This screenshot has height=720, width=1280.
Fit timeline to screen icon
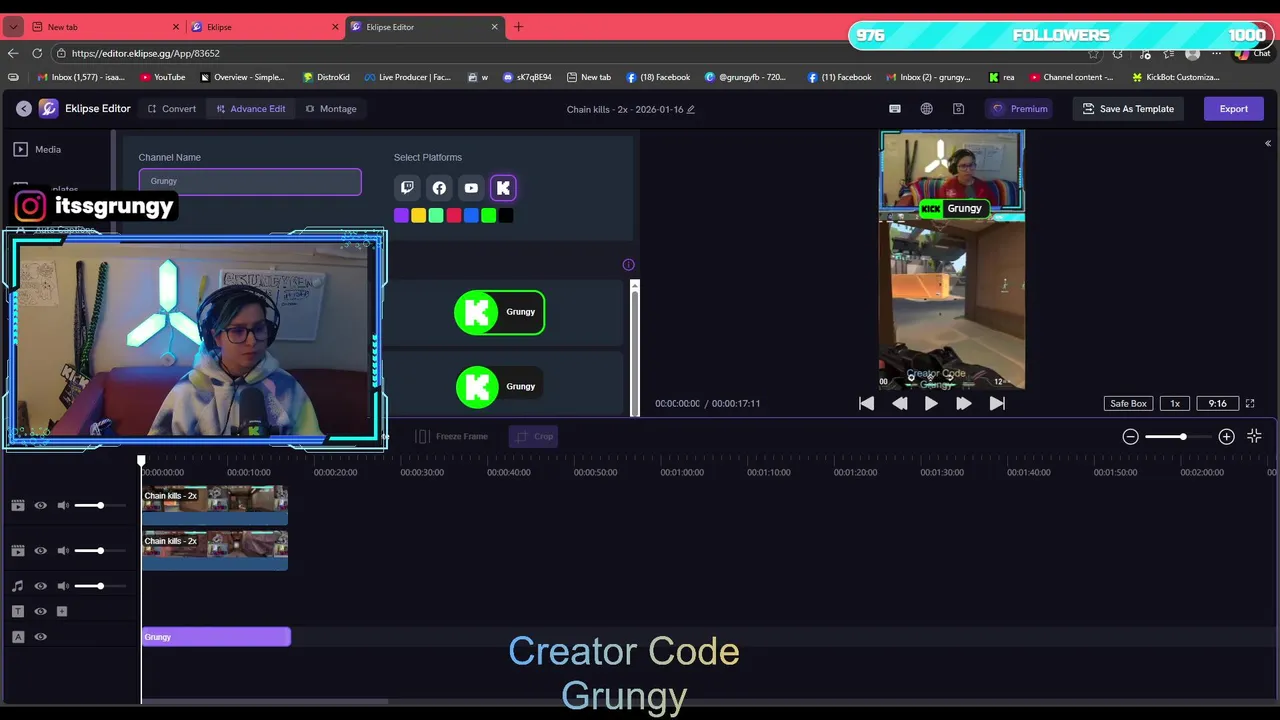click(1254, 436)
